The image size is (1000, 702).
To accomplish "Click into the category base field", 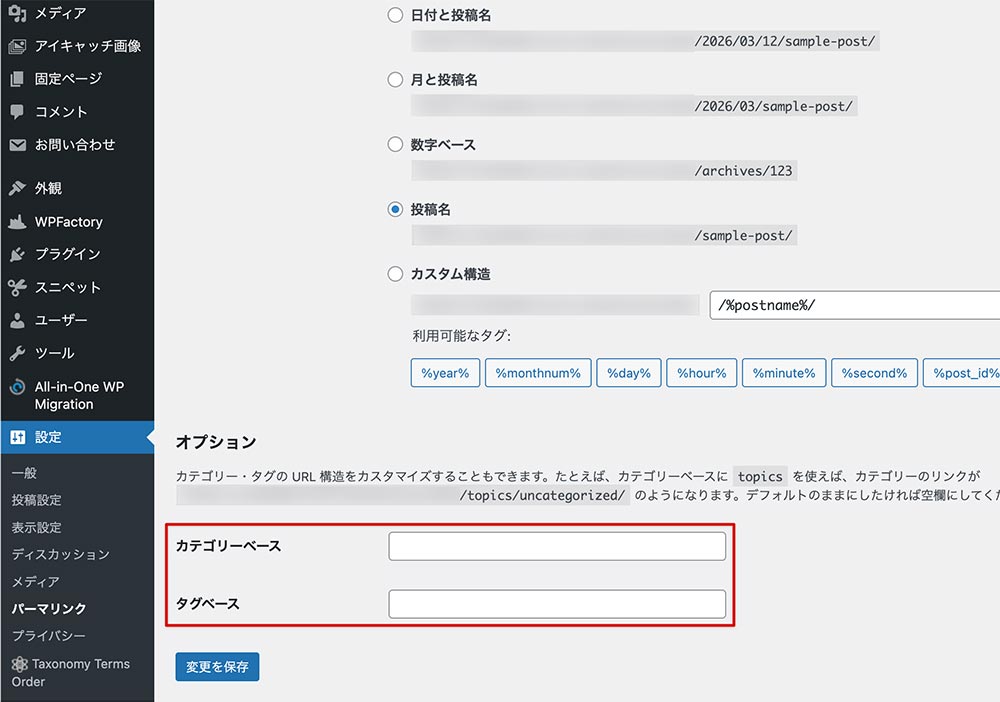I will tap(557, 546).
